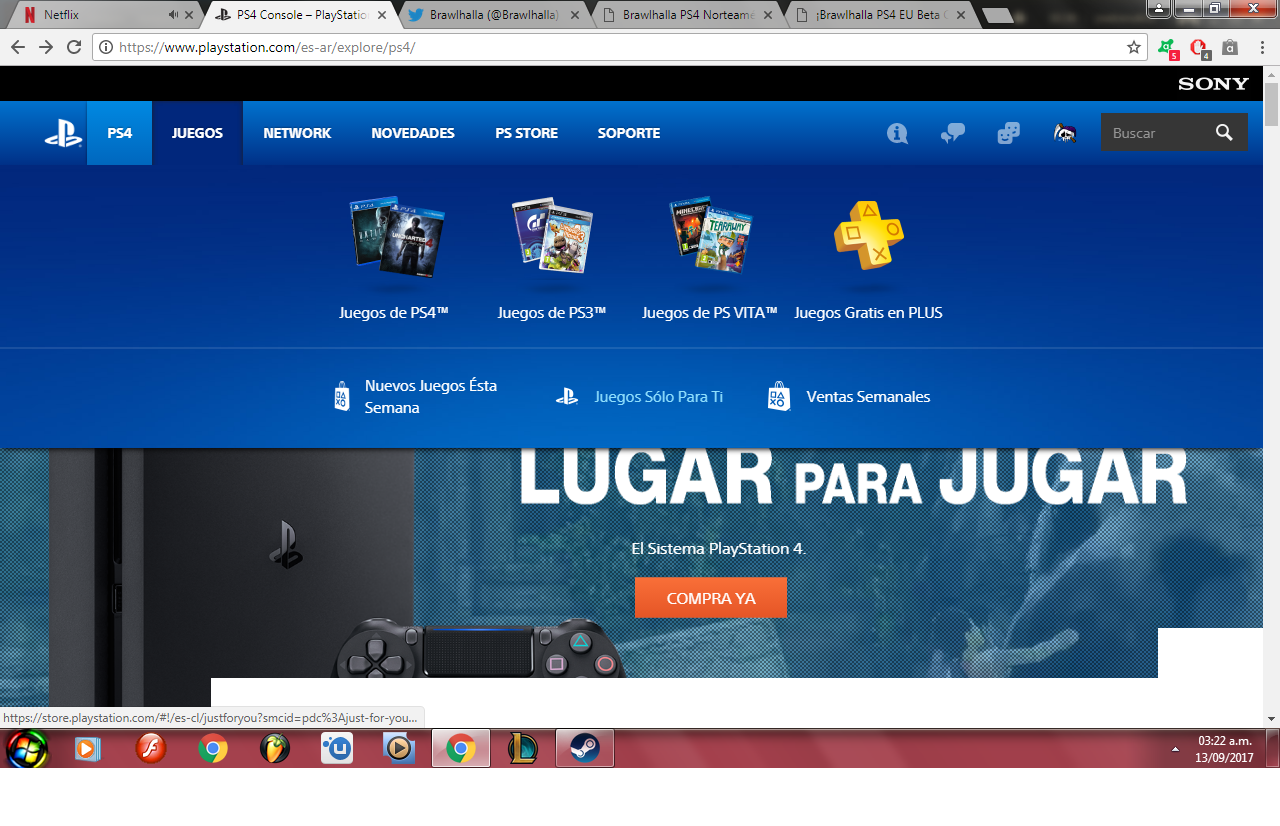Screen dimensions: 1280x826
Task: Select PS4 in the navigation bar
Action: point(120,133)
